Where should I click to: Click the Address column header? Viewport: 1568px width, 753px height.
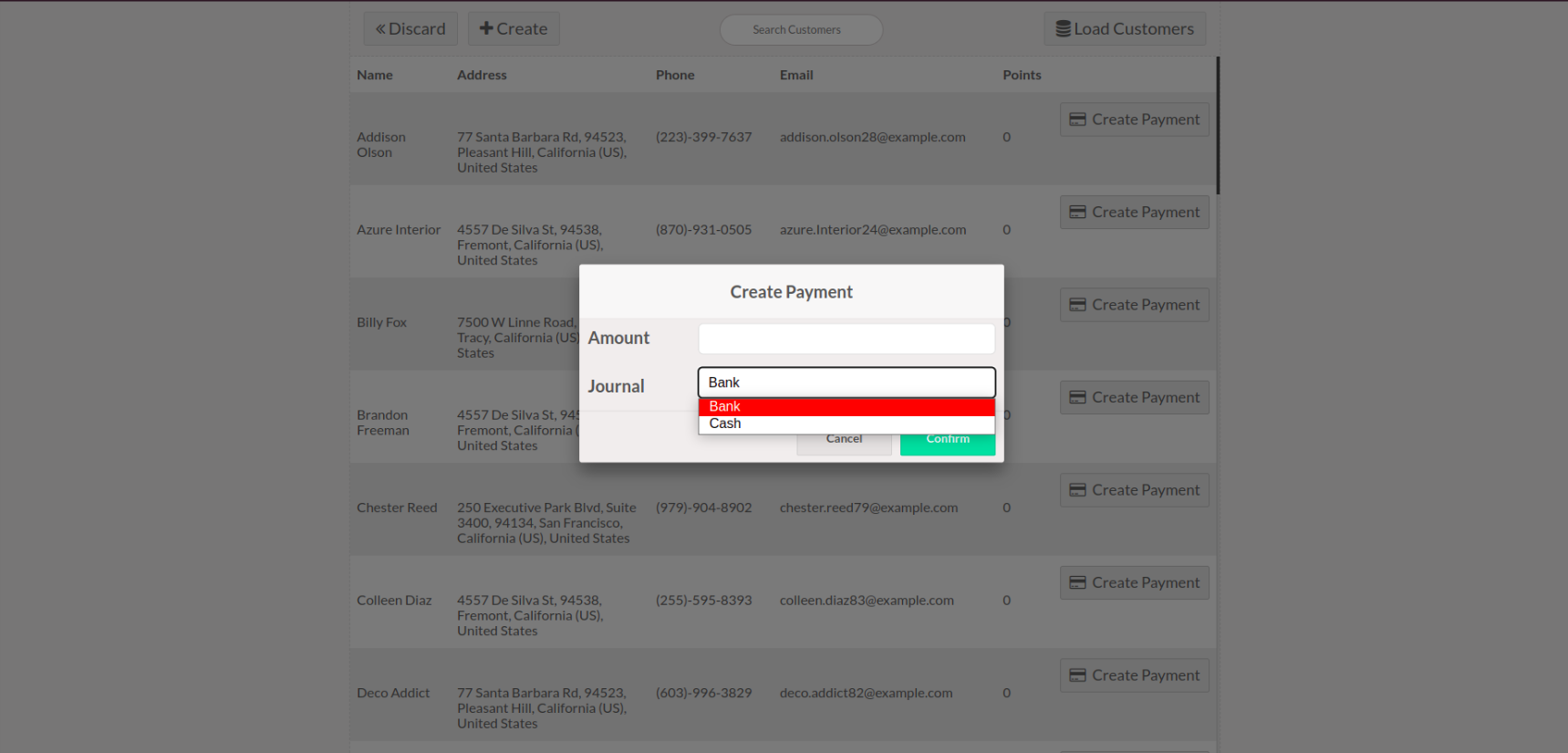point(482,75)
